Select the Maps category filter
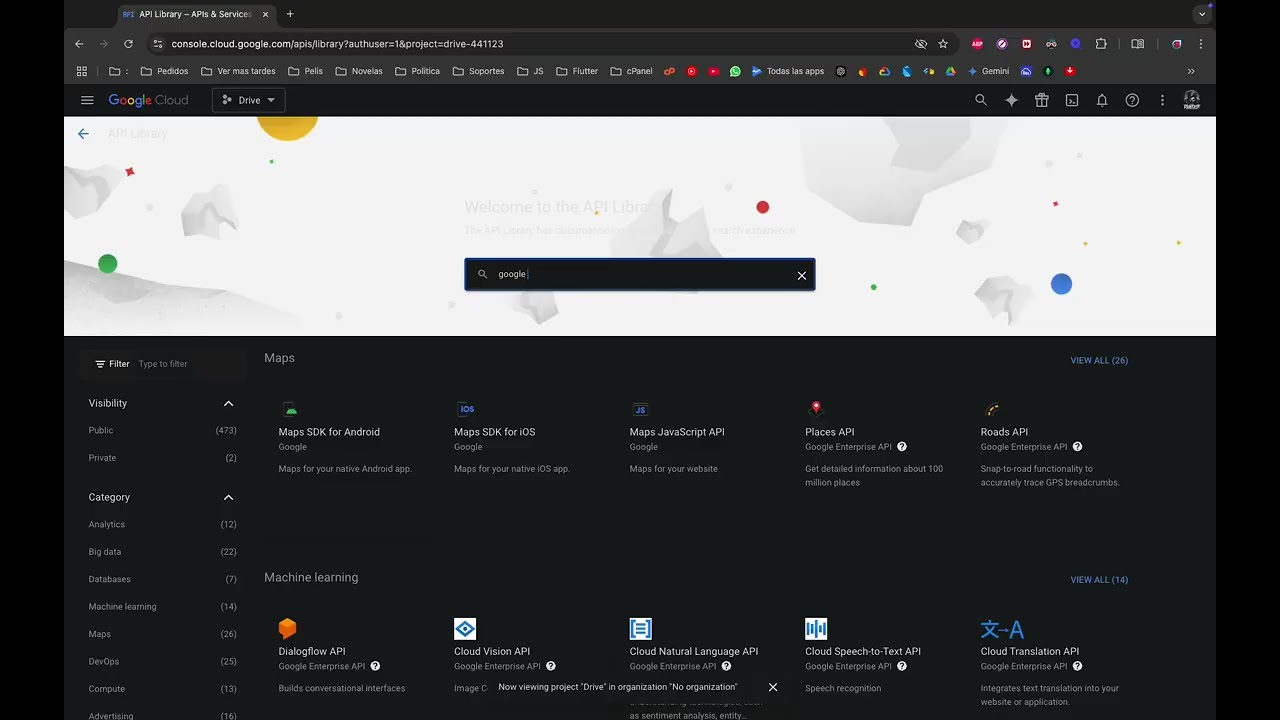 coord(100,634)
